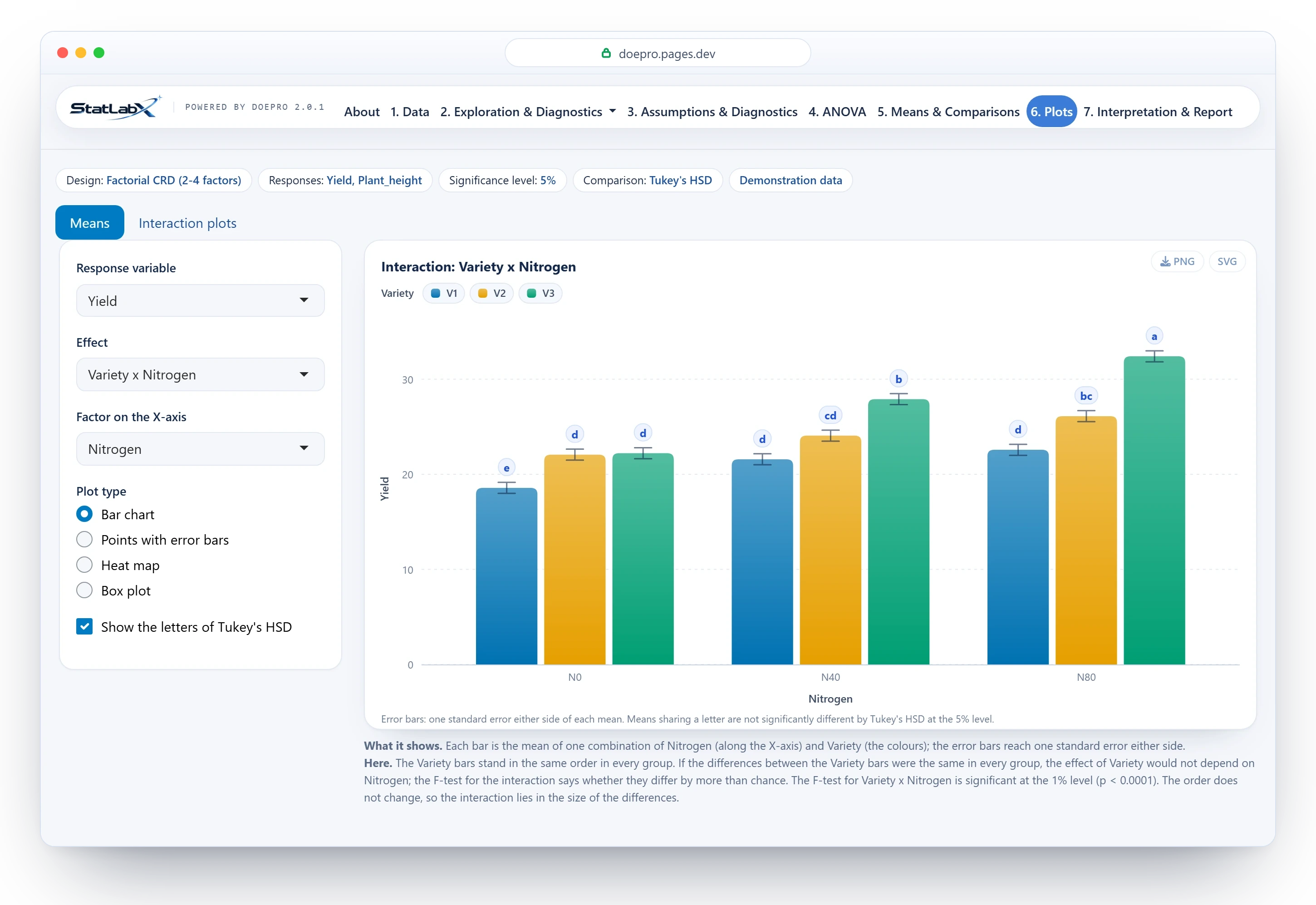Click the green fullscreen window button
Image resolution: width=1316 pixels, height=905 pixels.
(x=98, y=53)
